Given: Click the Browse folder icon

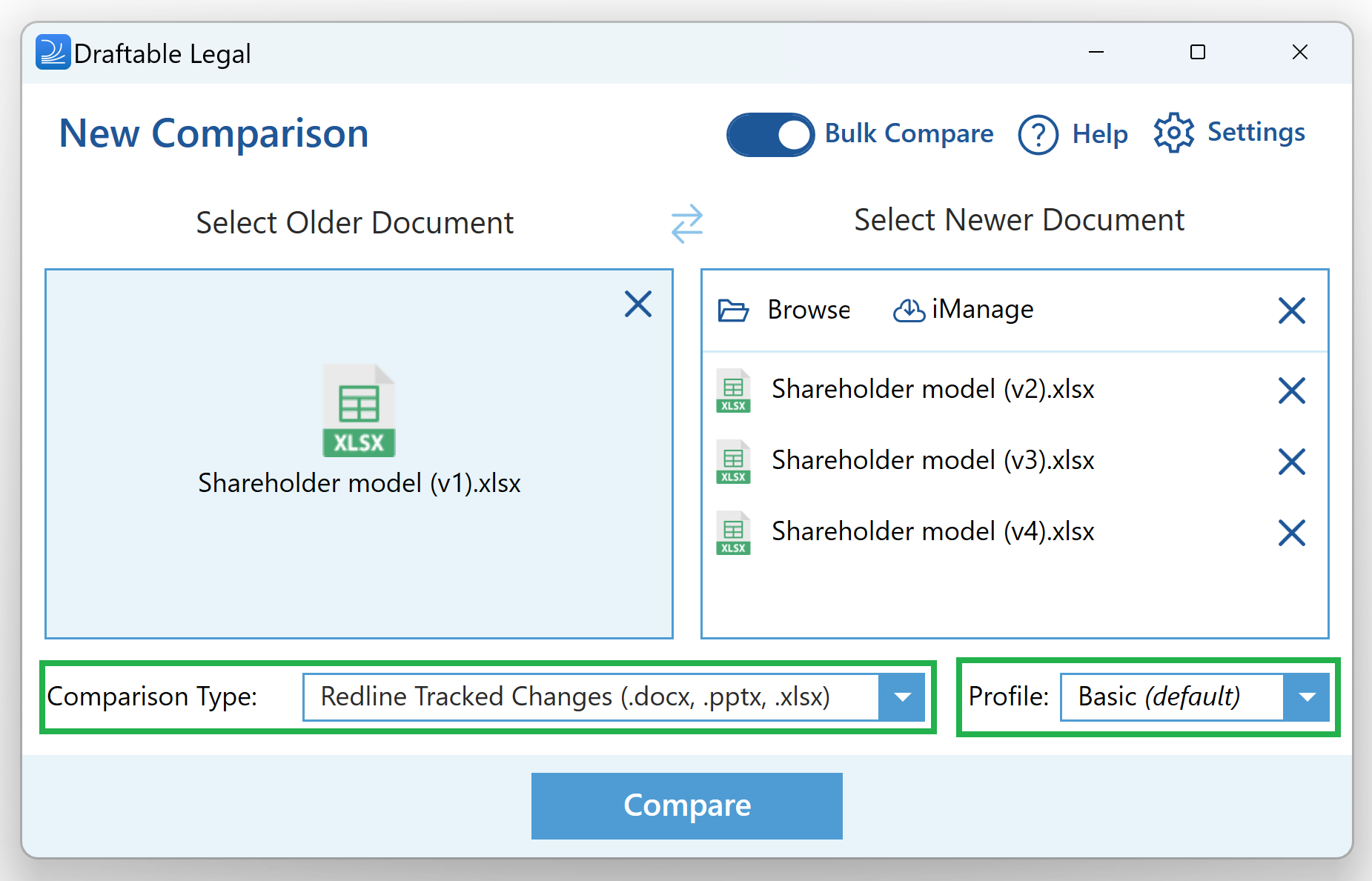Looking at the screenshot, I should click(x=733, y=310).
